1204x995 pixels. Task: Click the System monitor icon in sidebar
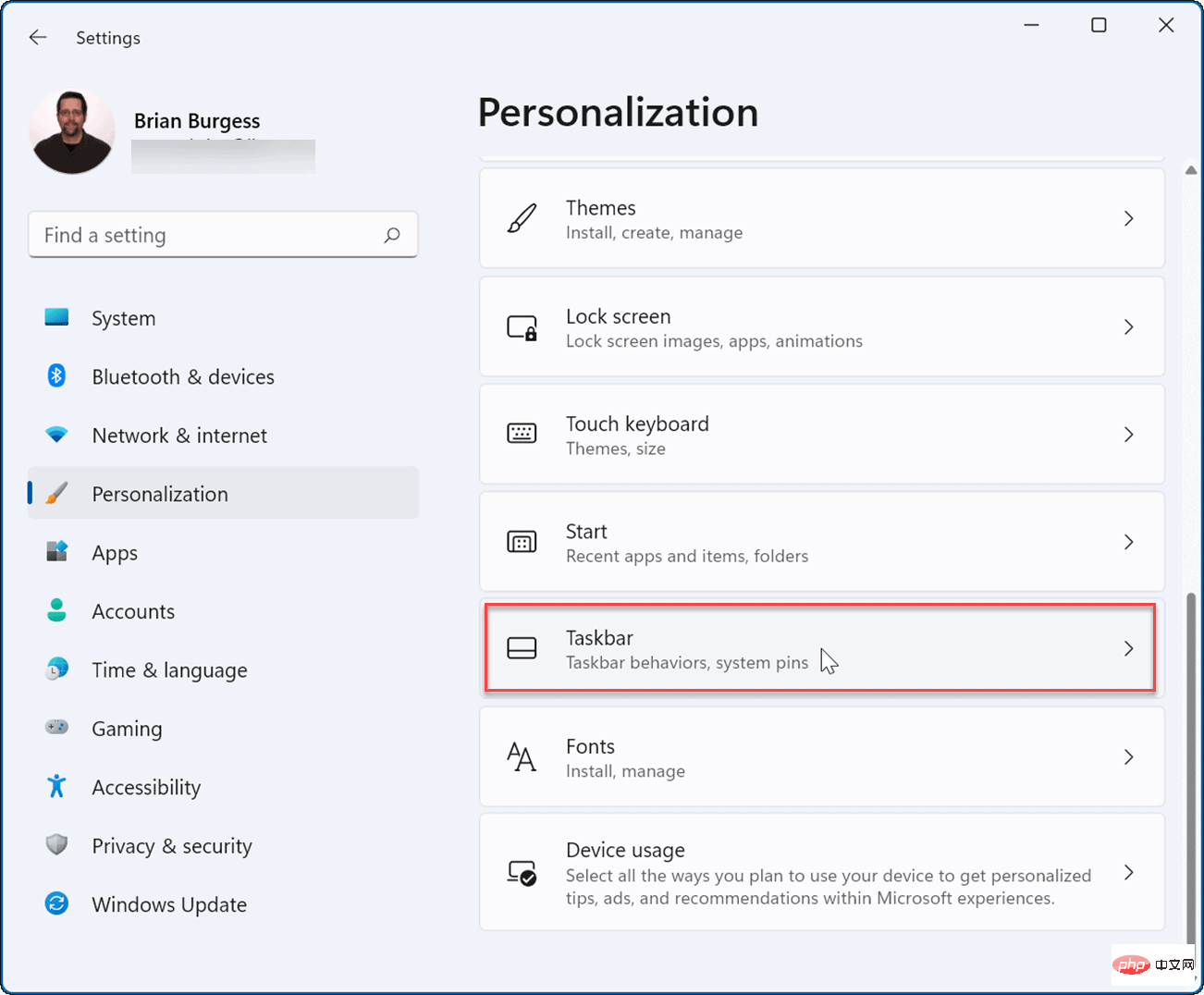[56, 317]
